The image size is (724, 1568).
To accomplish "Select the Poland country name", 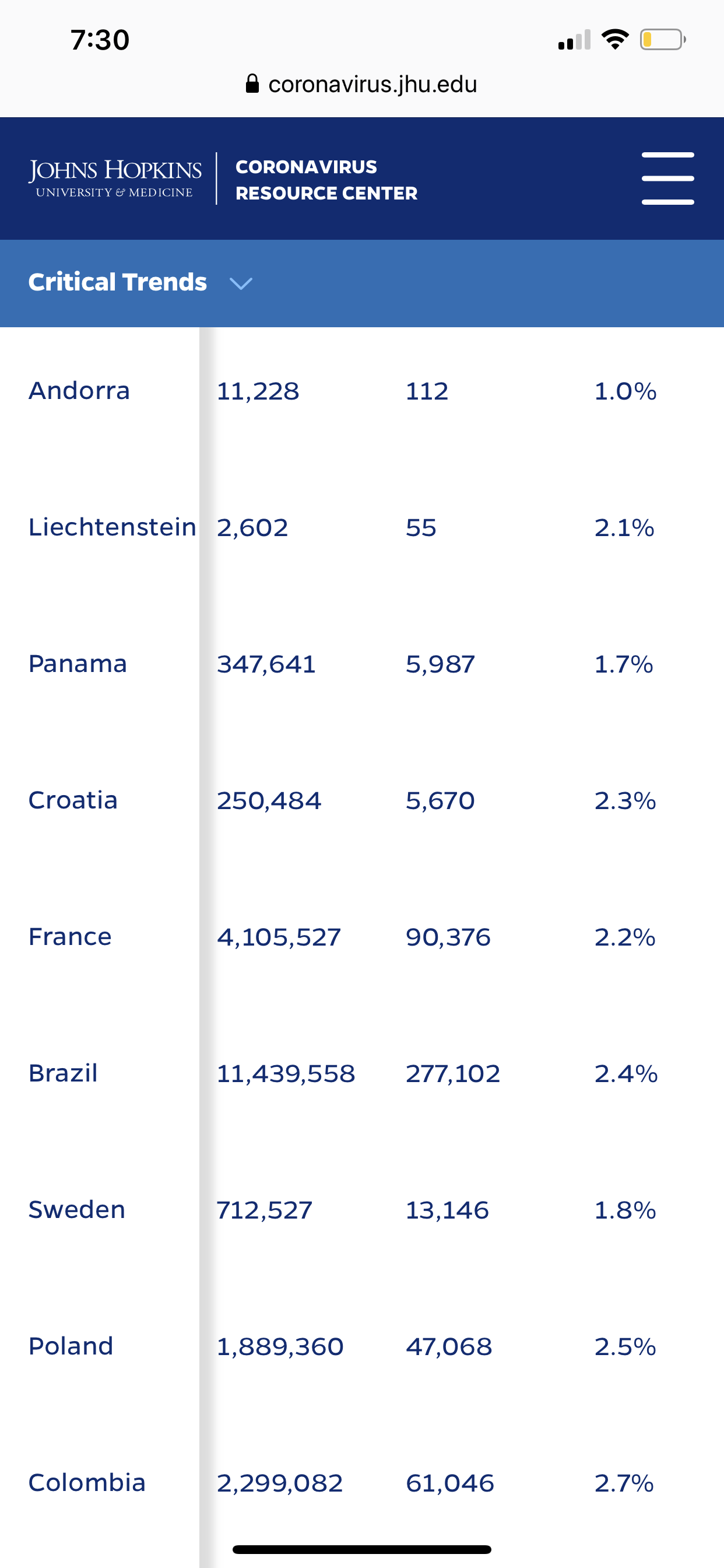I will pyautogui.click(x=71, y=1346).
